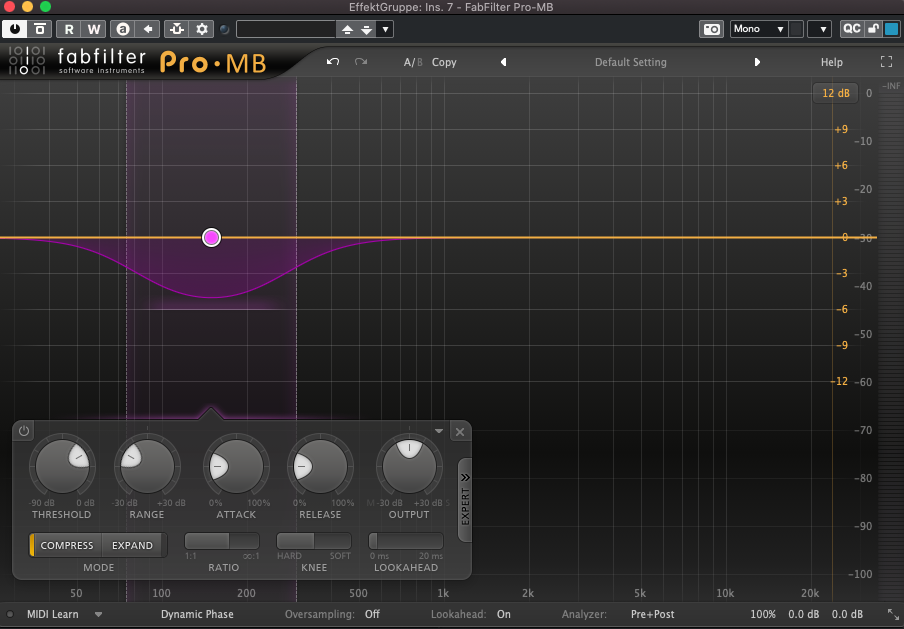
Task: Click the -INF level meter label
Action: [891, 86]
